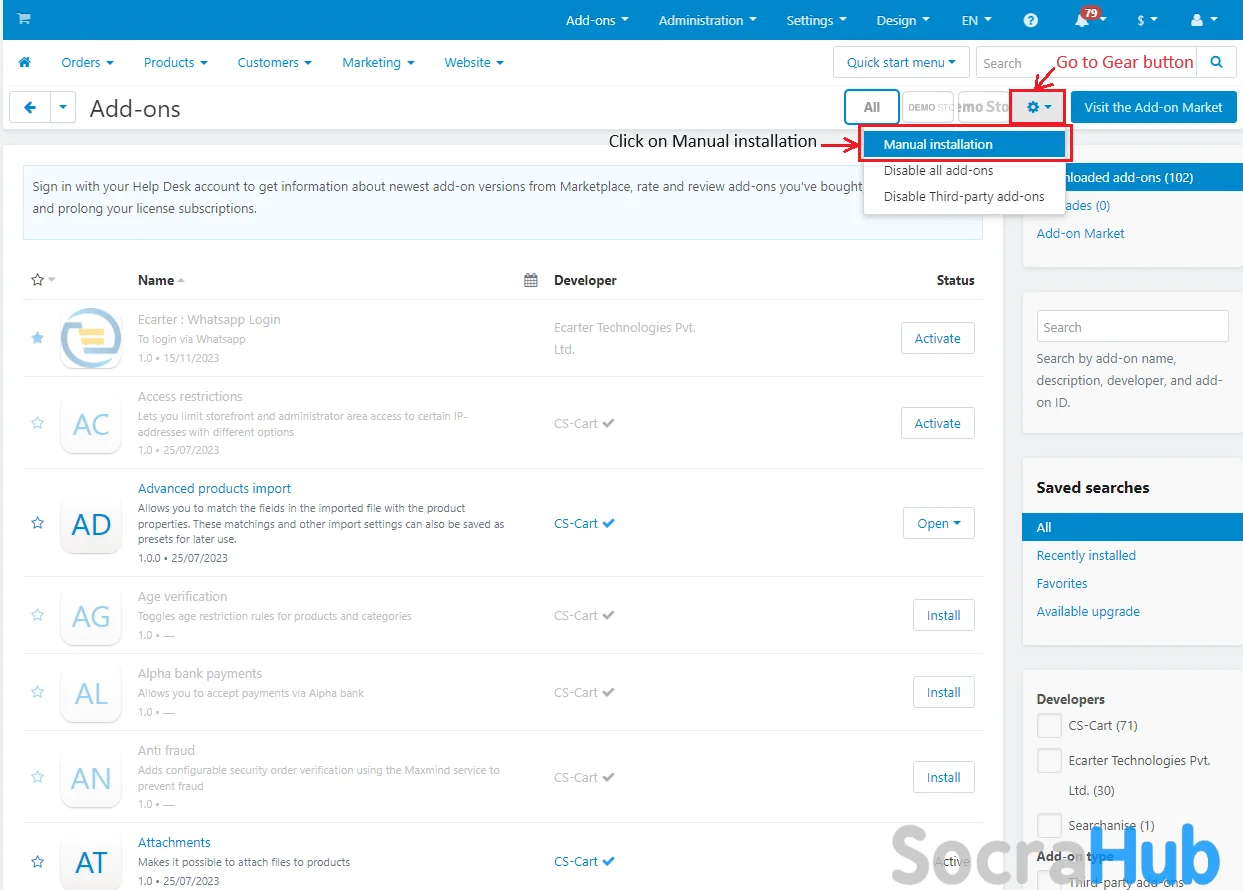Favorite the Advanced products import star
The image size is (1243, 890).
pos(38,523)
